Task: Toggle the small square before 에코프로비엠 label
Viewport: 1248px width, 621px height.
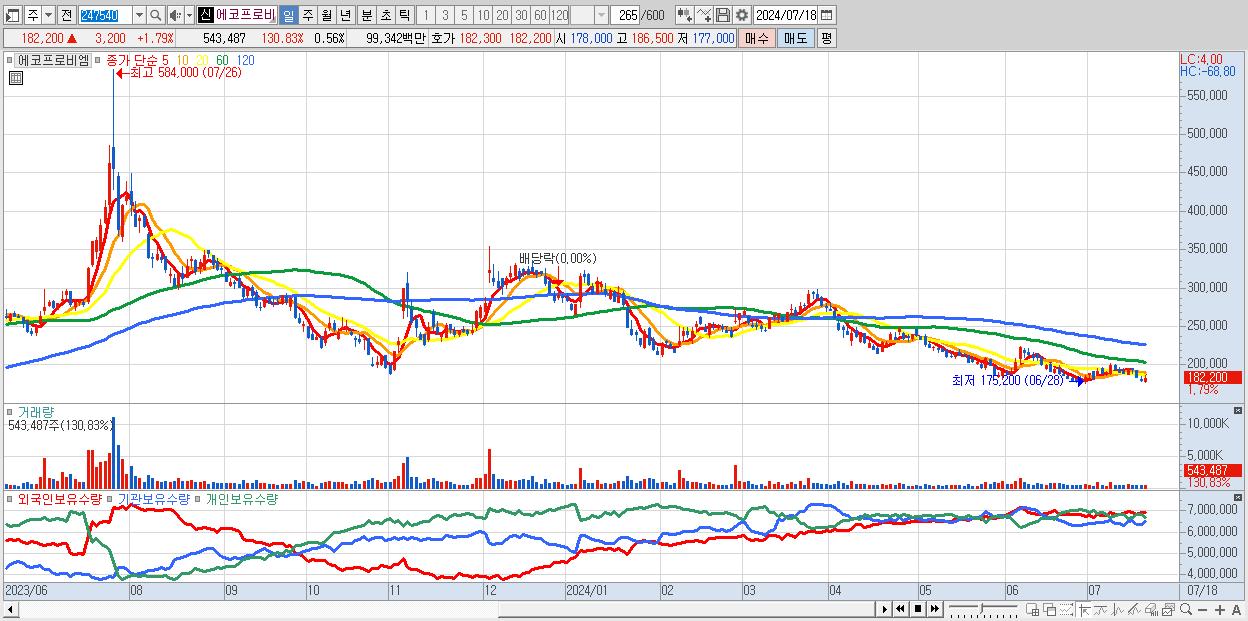Action: 11,60
